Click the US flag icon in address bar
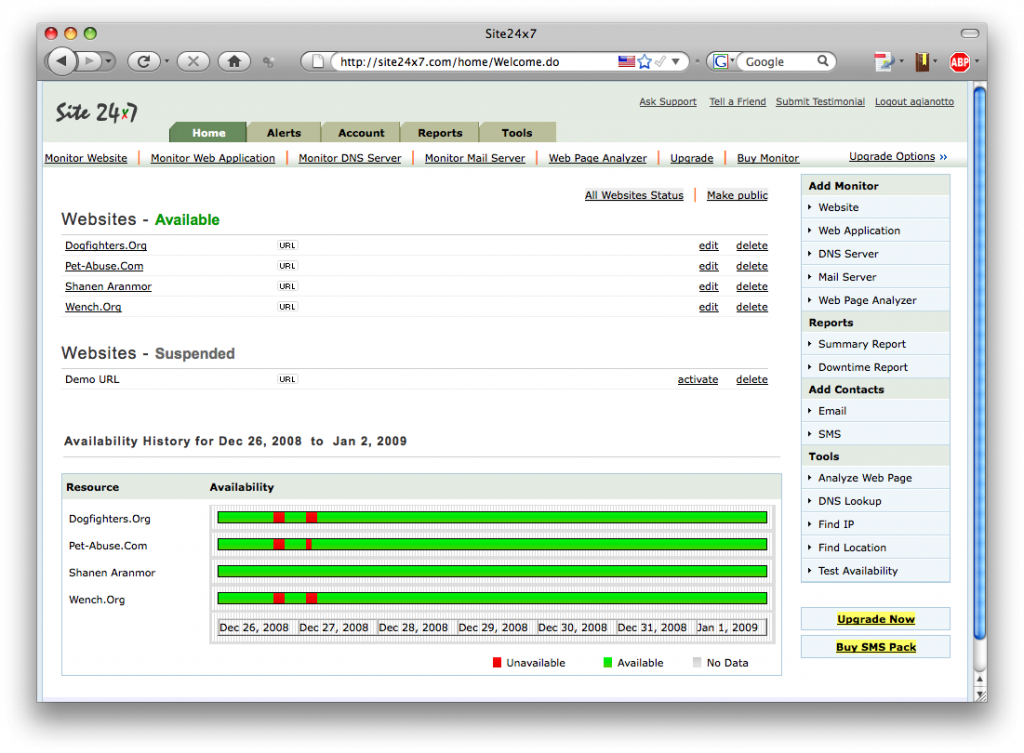The width and height of the screenshot is (1024, 753). 626,61
